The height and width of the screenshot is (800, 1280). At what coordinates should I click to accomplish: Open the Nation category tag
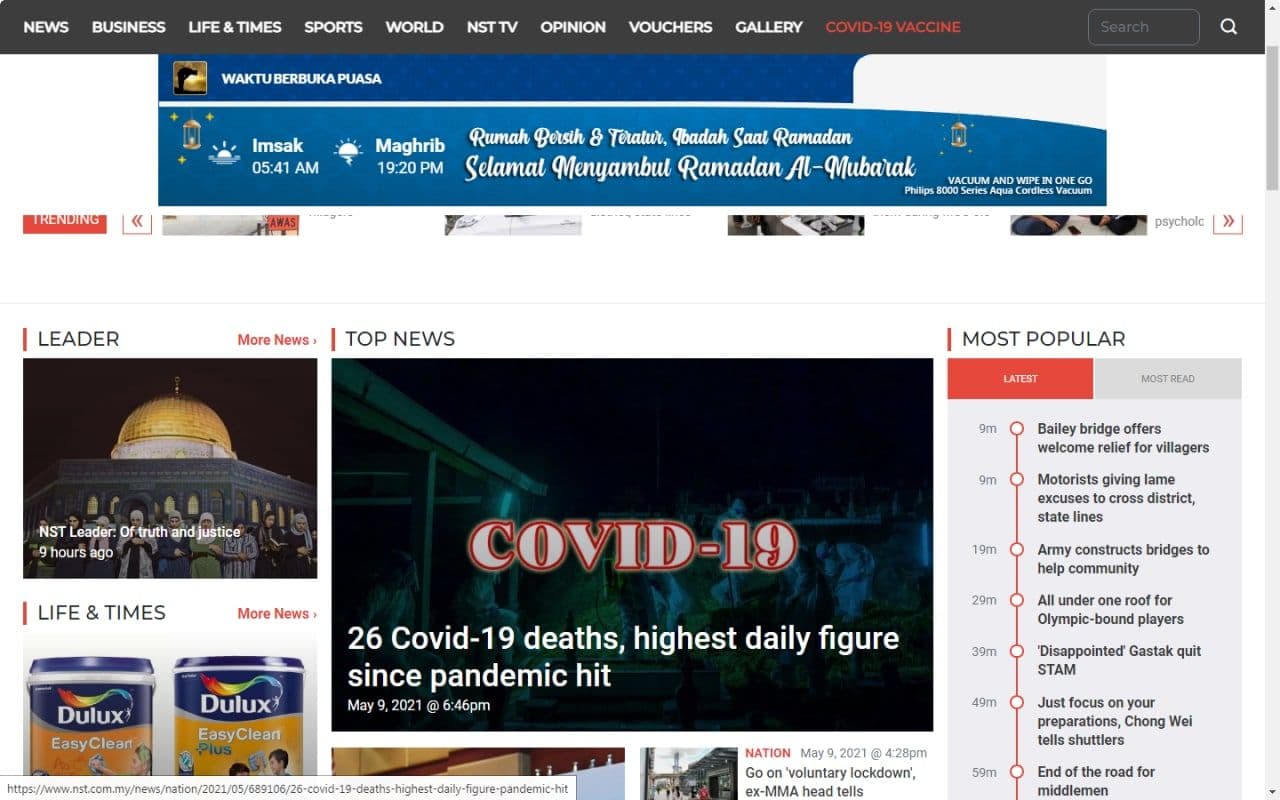(767, 753)
